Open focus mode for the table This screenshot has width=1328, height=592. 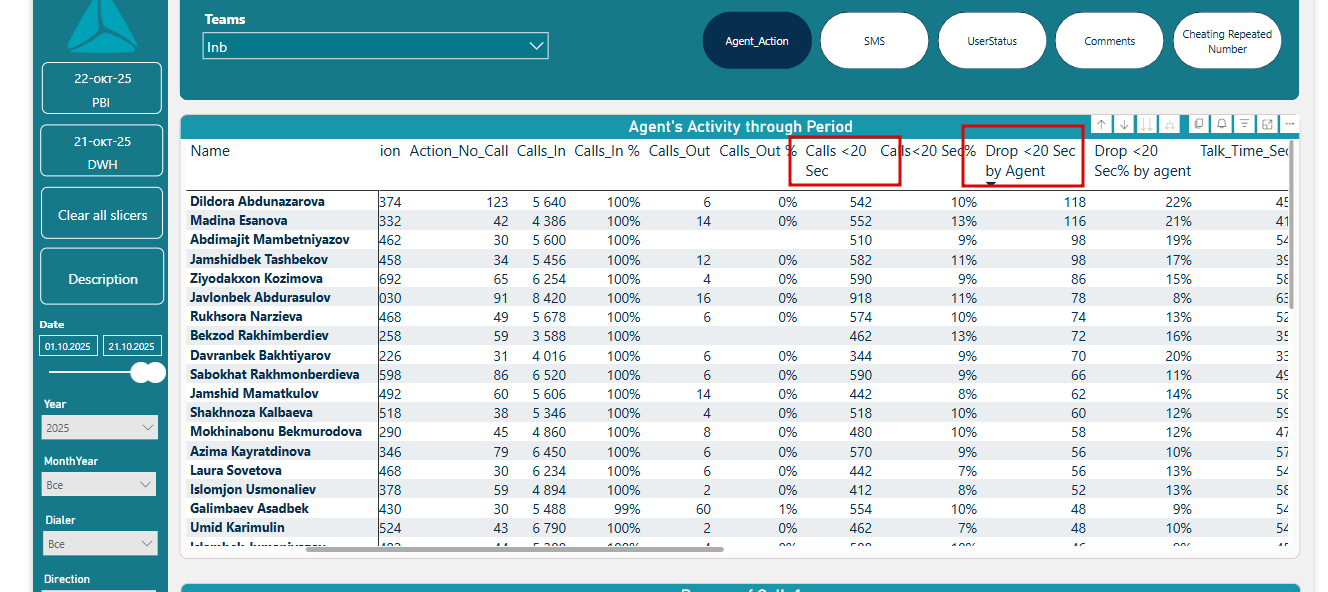pyautogui.click(x=1267, y=124)
